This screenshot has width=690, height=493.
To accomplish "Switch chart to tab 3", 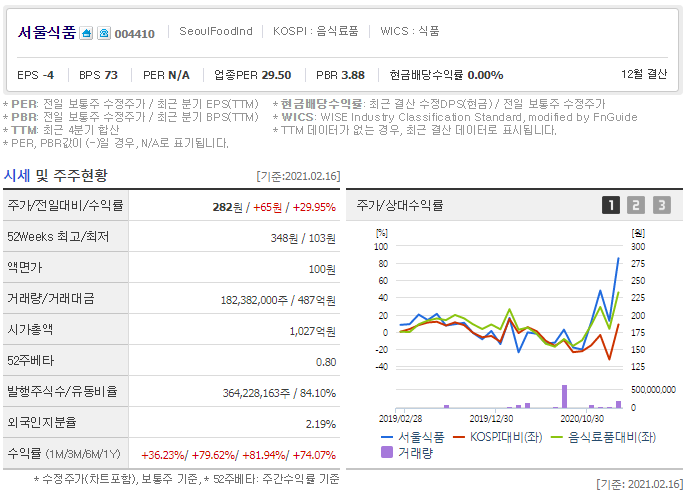I will point(662,205).
